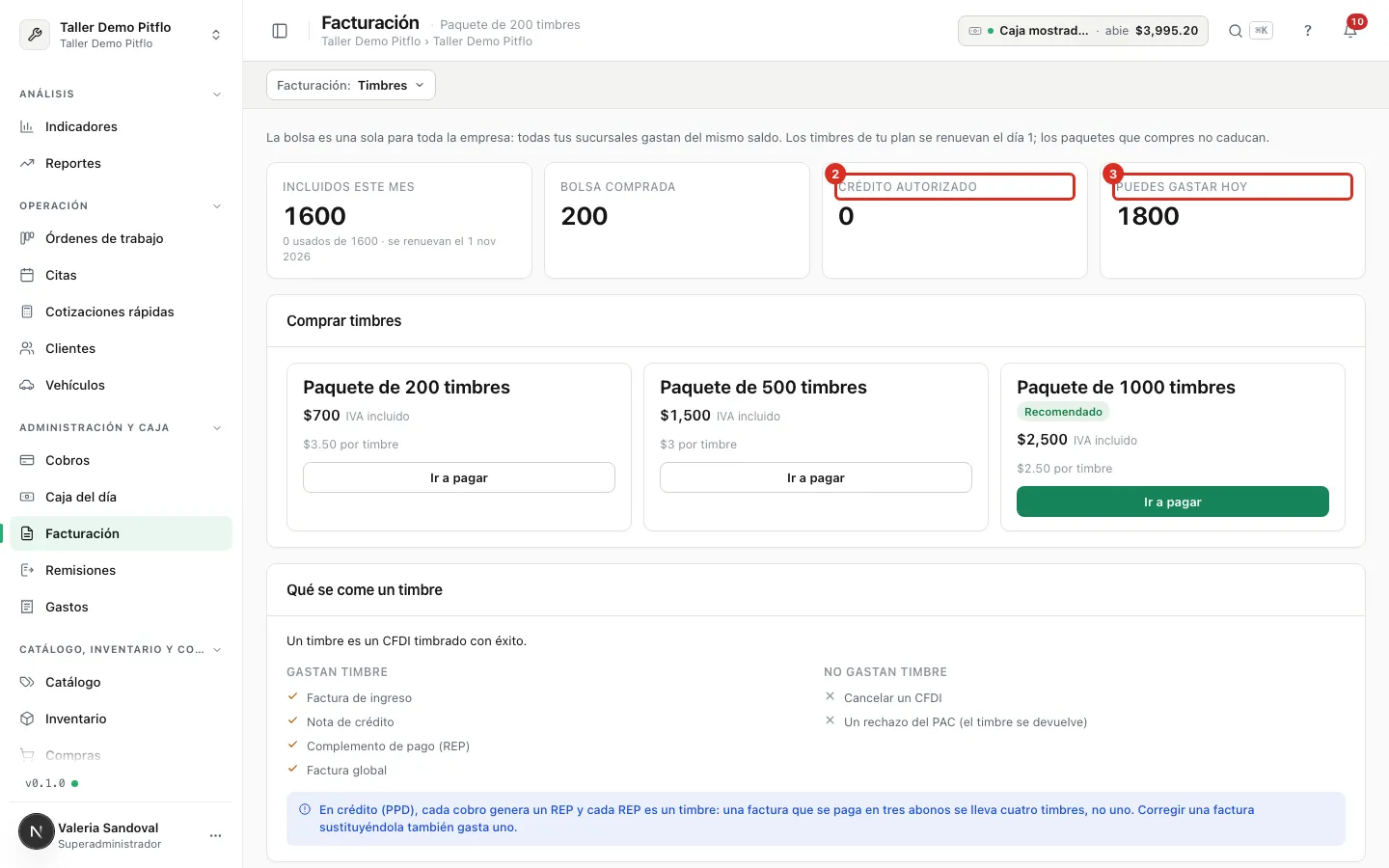The width and height of the screenshot is (1389, 868).
Task: Click the Remisiones document icon
Action: pyautogui.click(x=27, y=570)
